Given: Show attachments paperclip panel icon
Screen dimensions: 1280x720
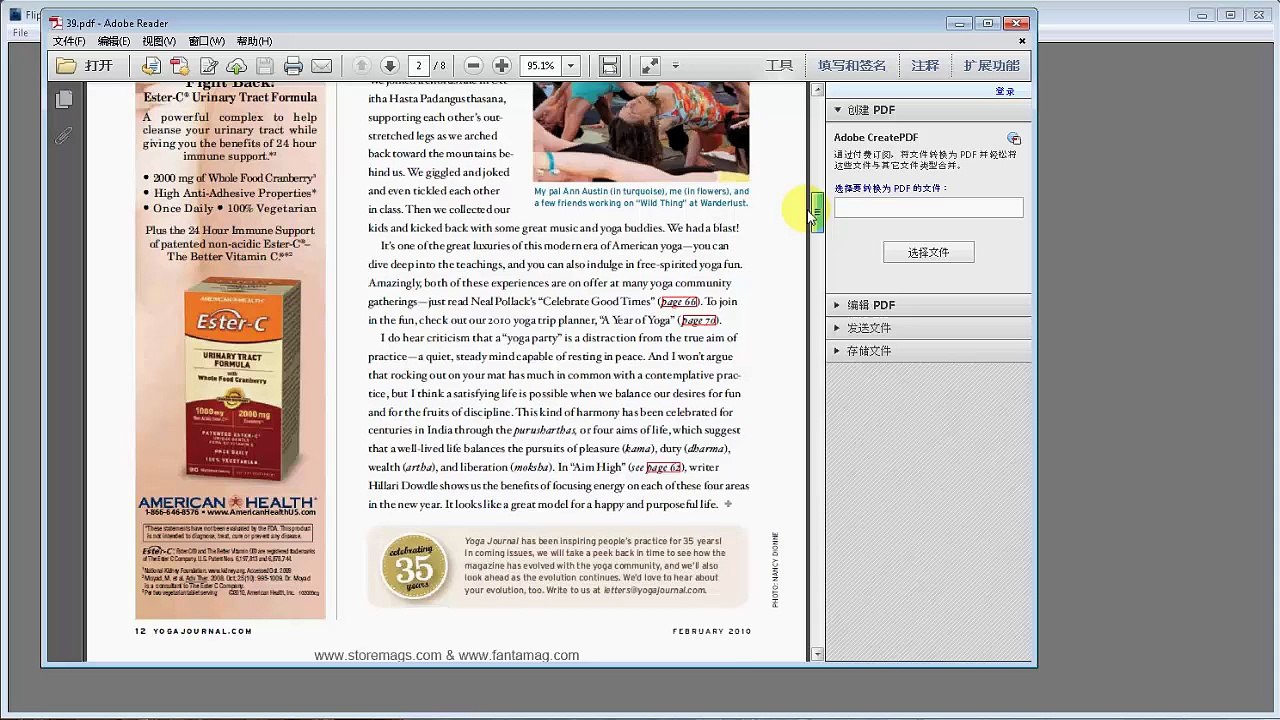Looking at the screenshot, I should click(64, 135).
